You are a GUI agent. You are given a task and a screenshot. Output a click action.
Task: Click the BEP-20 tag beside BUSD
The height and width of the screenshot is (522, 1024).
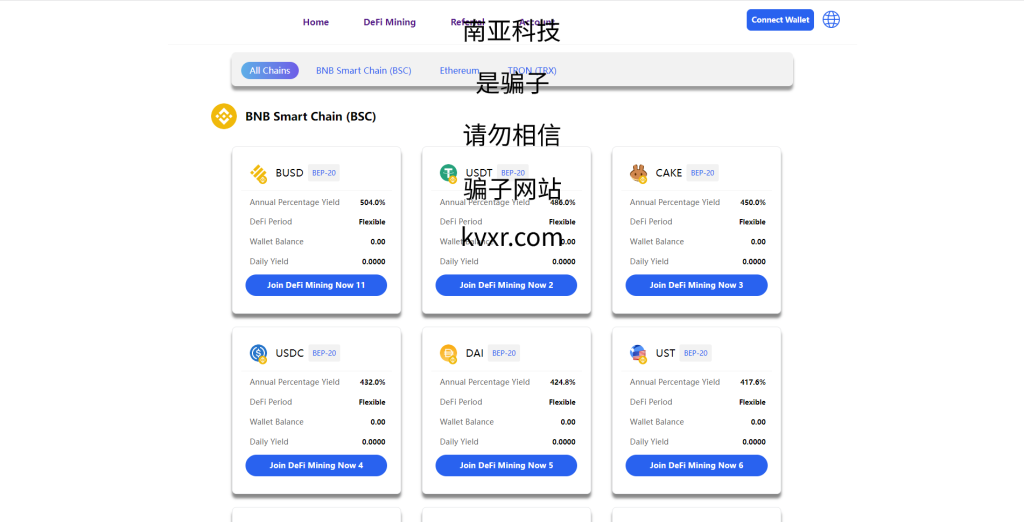324,173
